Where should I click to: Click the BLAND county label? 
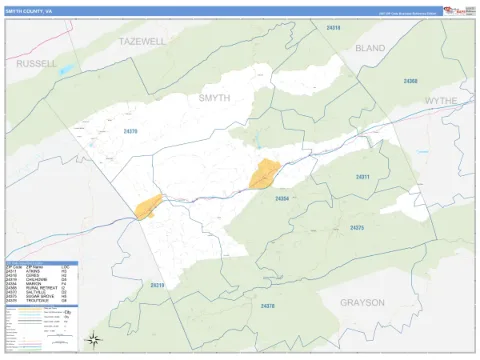click(370, 48)
